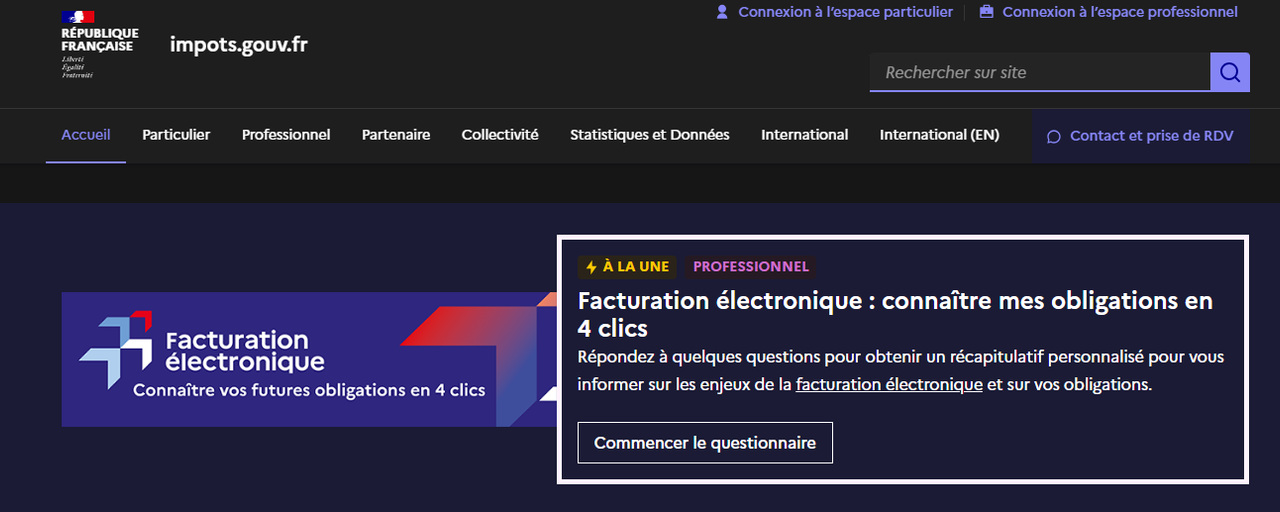
Task: Click the person icon beside Connexion particulier
Action: [722, 12]
